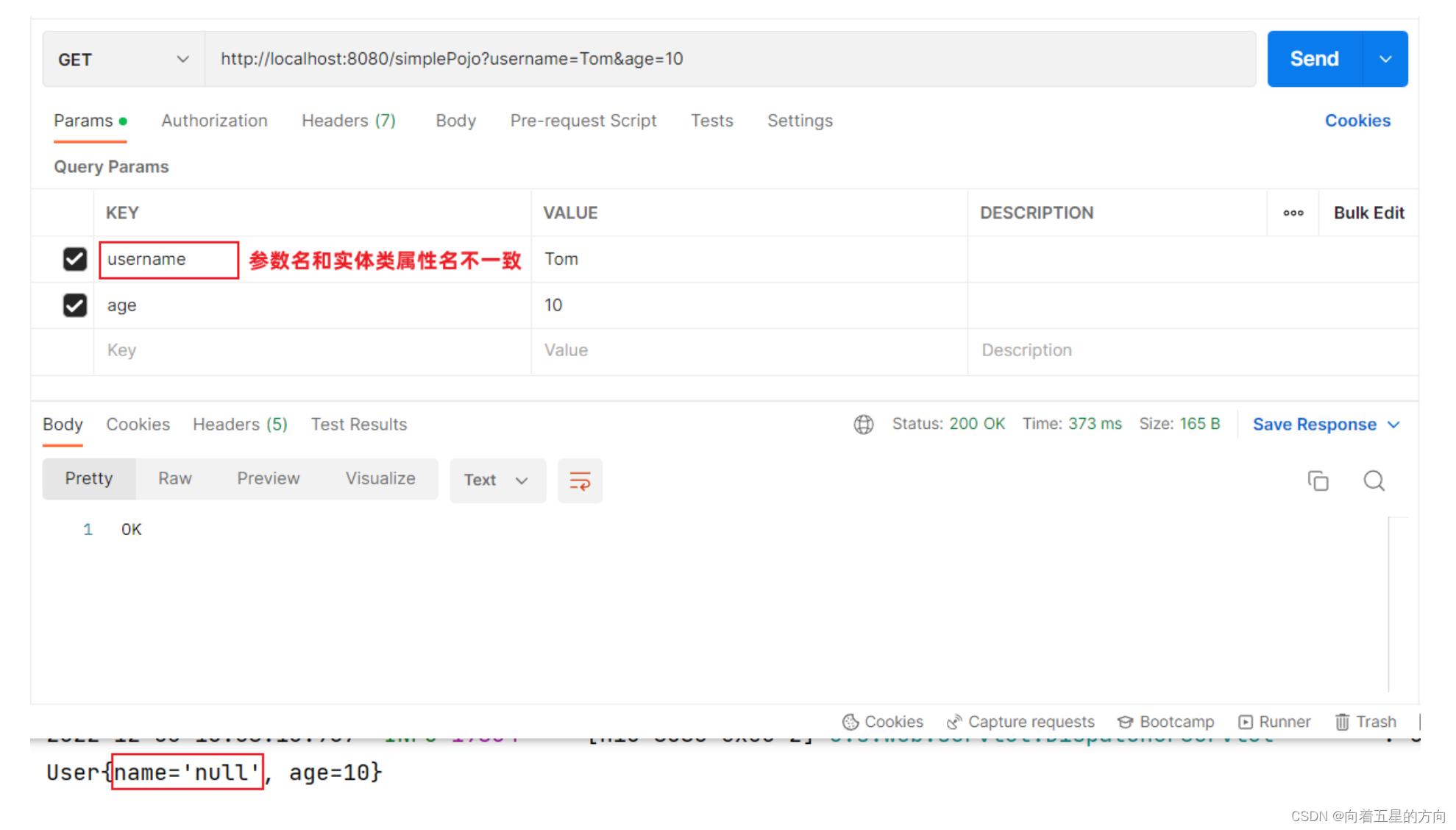Open the Text response format dropdown

coord(497,480)
